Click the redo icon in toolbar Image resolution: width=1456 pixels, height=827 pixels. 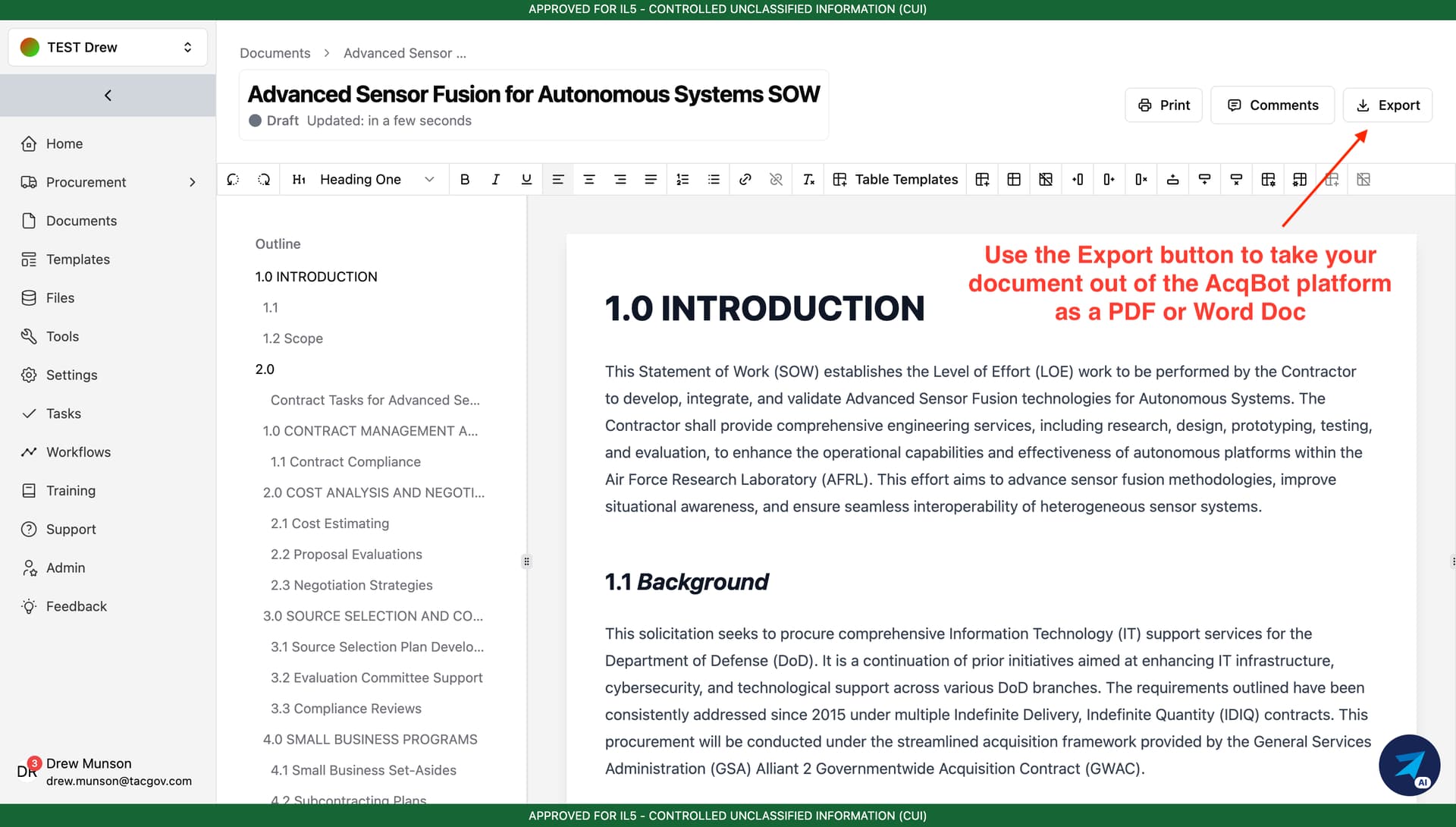coord(264,180)
